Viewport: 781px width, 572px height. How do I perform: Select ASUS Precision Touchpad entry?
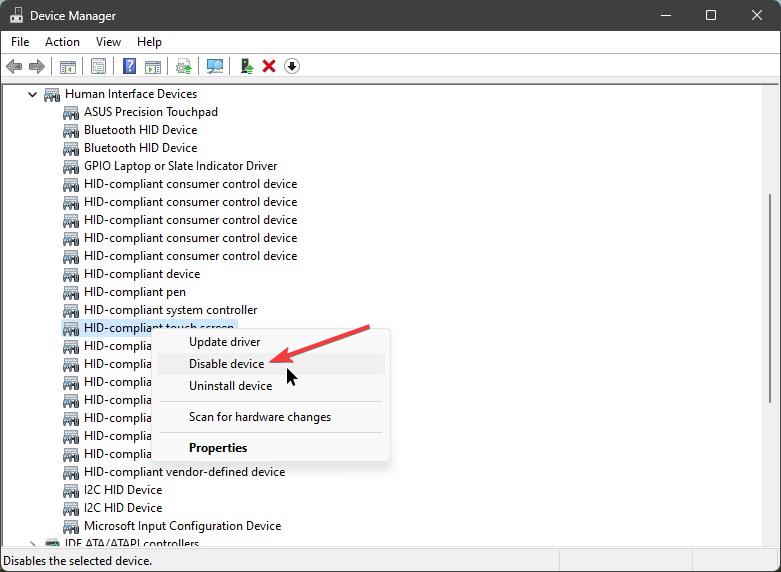click(151, 112)
